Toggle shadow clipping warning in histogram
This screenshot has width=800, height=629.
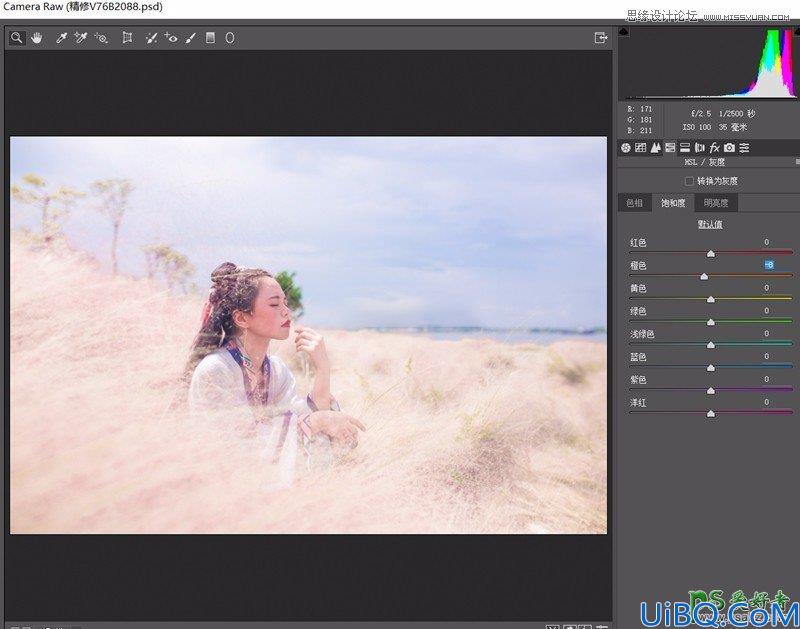click(624, 32)
